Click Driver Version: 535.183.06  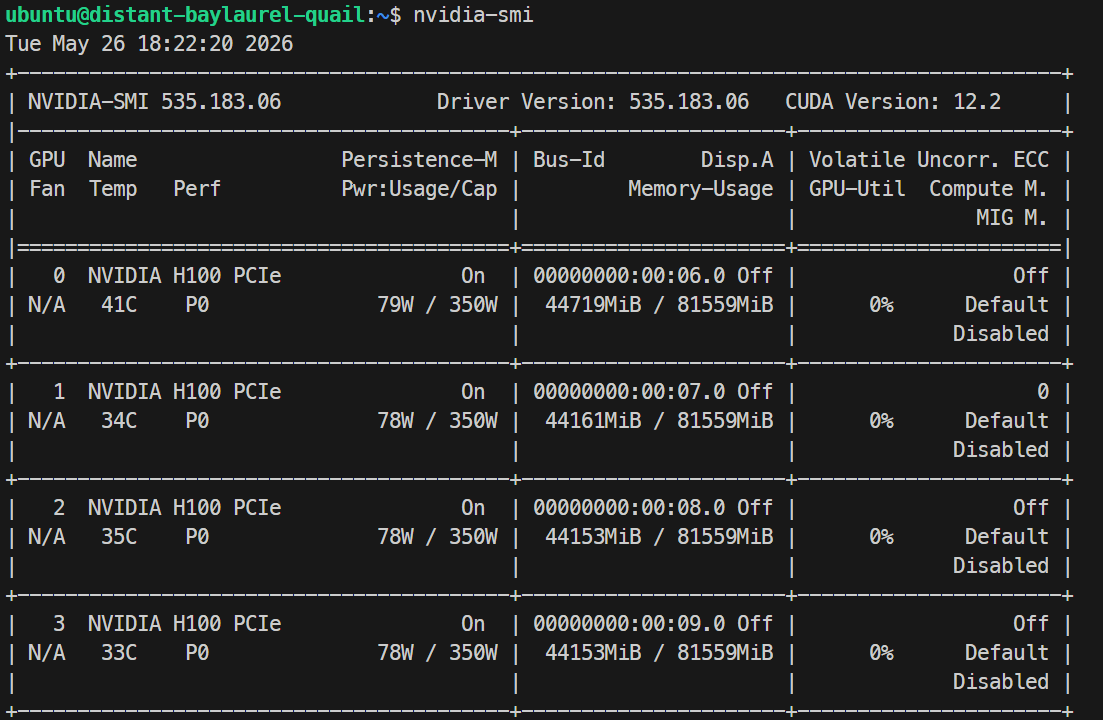click(x=593, y=102)
